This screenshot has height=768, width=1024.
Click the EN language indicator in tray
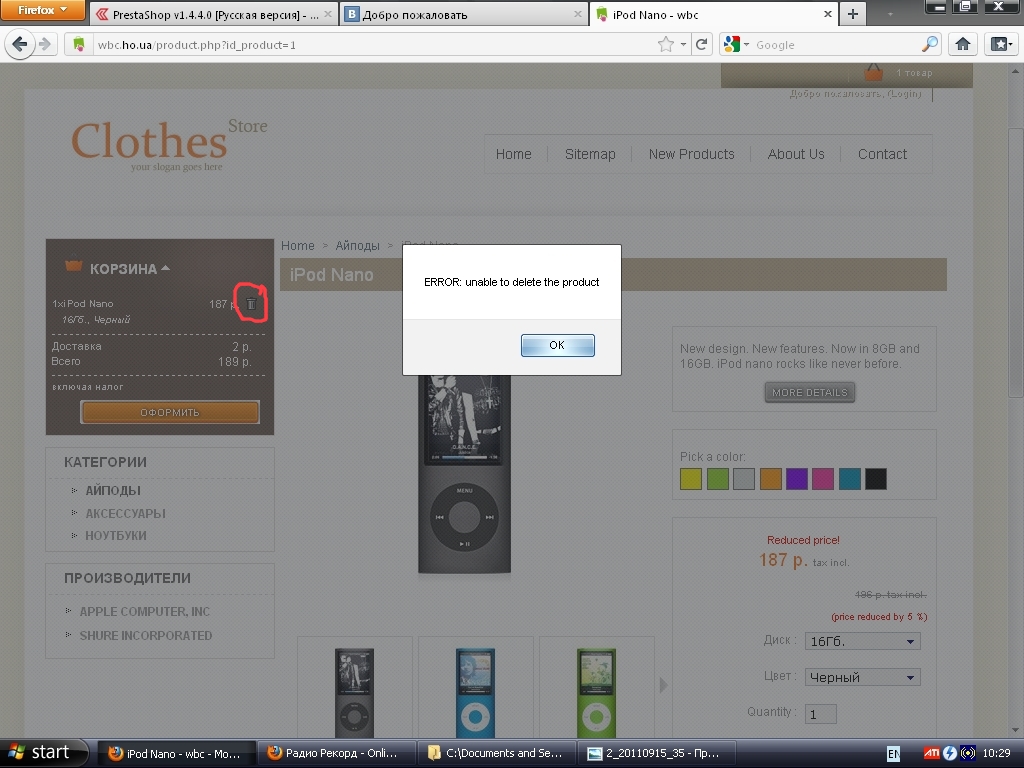(893, 754)
